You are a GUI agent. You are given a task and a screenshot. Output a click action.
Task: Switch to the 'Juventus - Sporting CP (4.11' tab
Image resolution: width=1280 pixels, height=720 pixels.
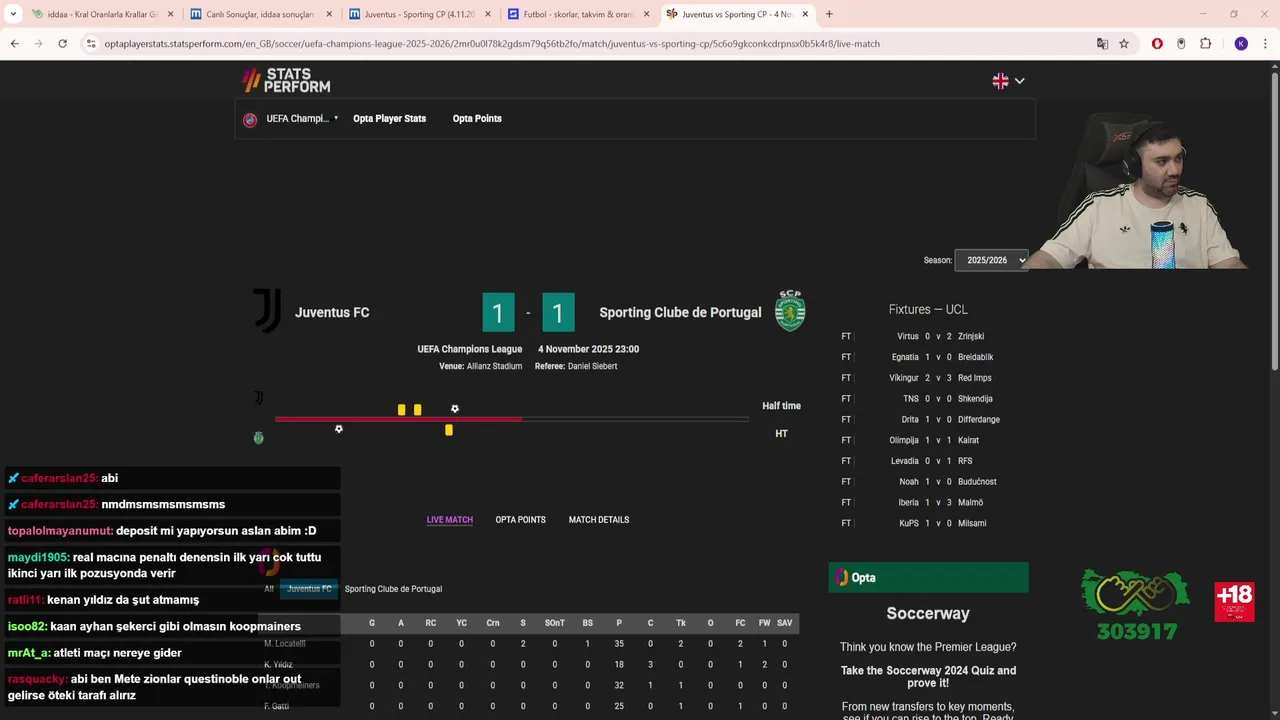click(x=419, y=15)
